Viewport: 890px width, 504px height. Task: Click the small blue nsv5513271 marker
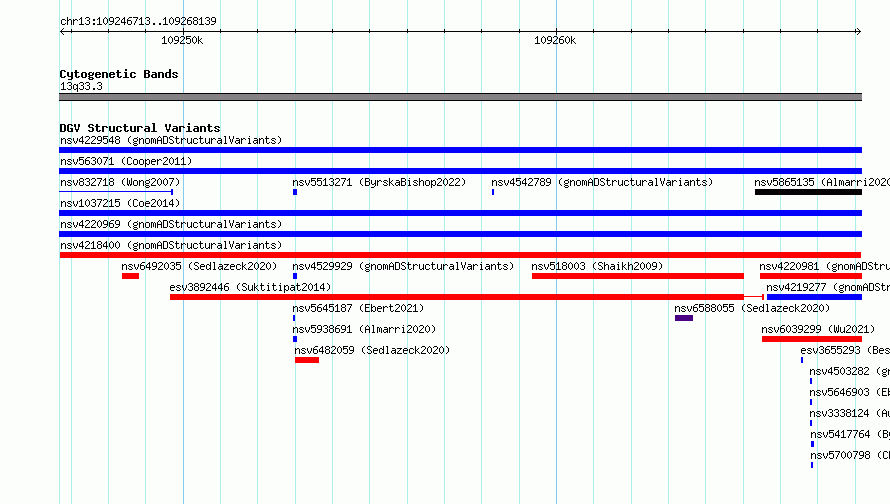pyautogui.click(x=295, y=192)
